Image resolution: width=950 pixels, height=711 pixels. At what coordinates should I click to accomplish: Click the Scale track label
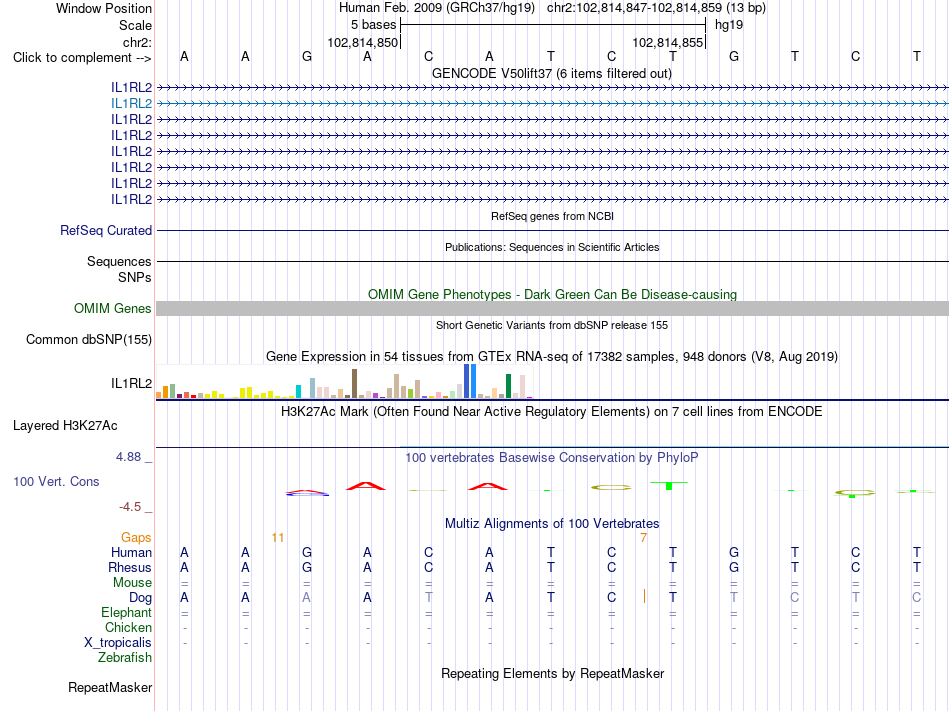(x=136, y=25)
